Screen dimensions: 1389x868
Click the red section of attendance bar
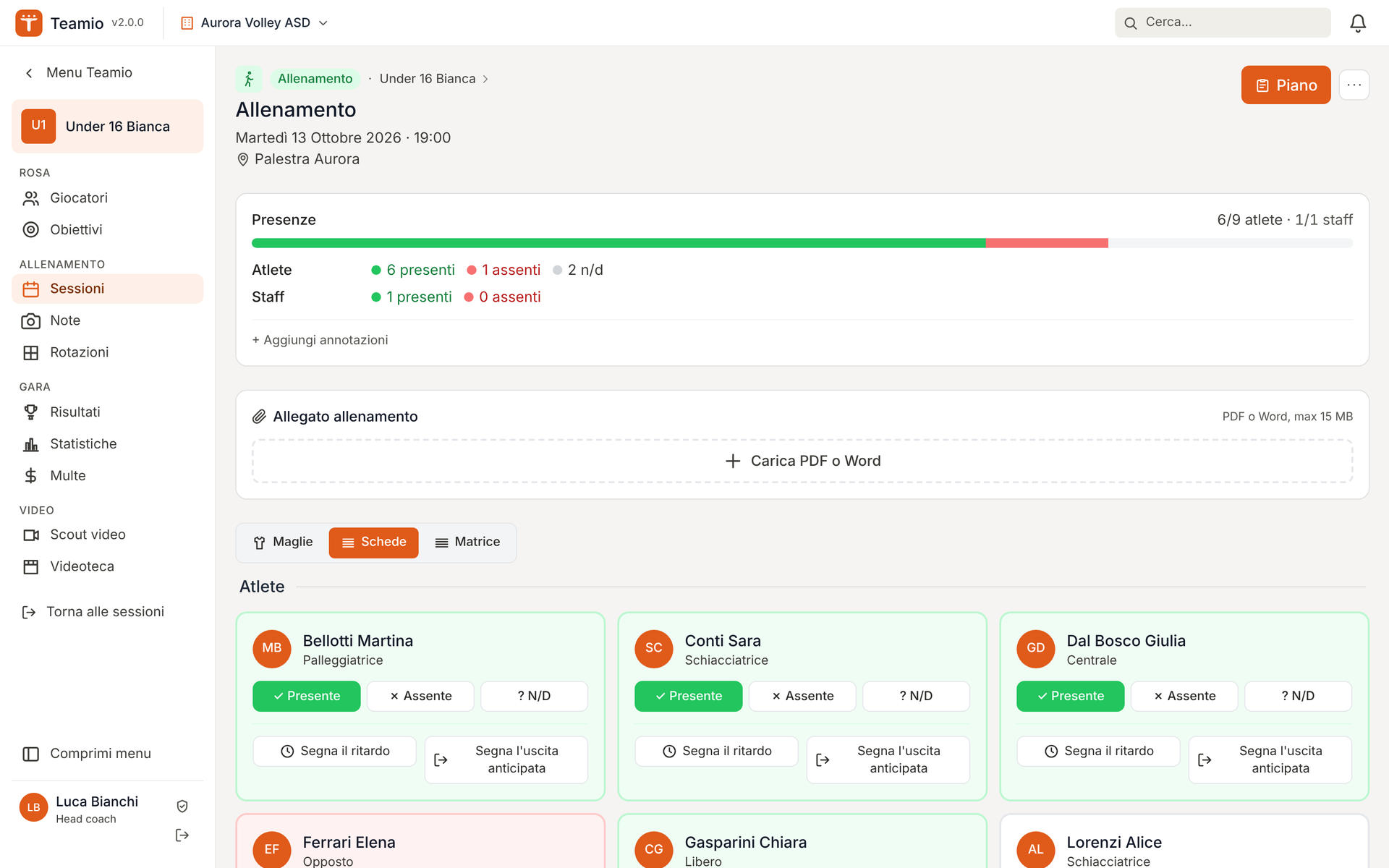[x=1047, y=243]
